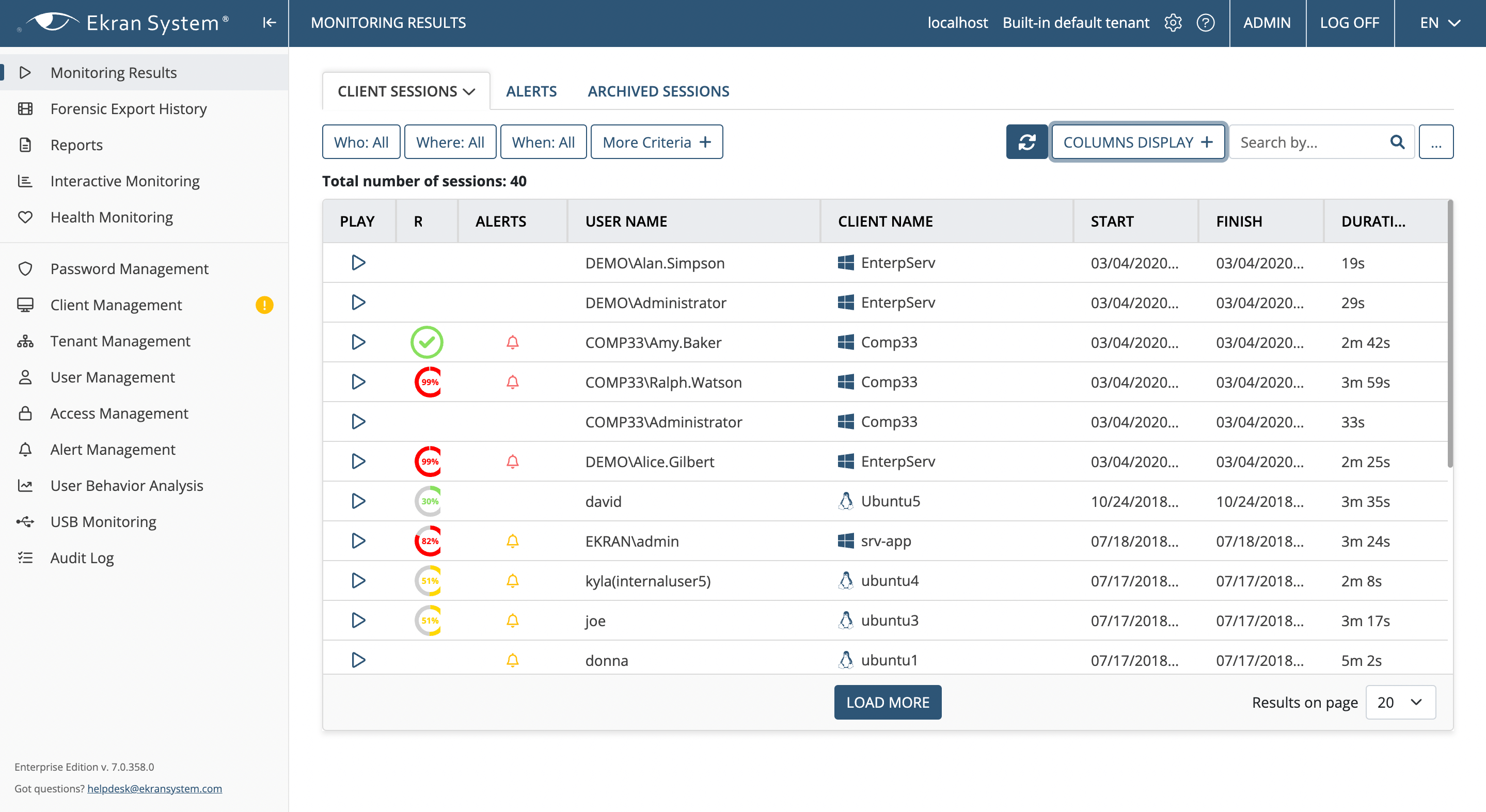This screenshot has height=812, width=1486.
Task: Play the EKRAN\admin session
Action: pyautogui.click(x=358, y=542)
